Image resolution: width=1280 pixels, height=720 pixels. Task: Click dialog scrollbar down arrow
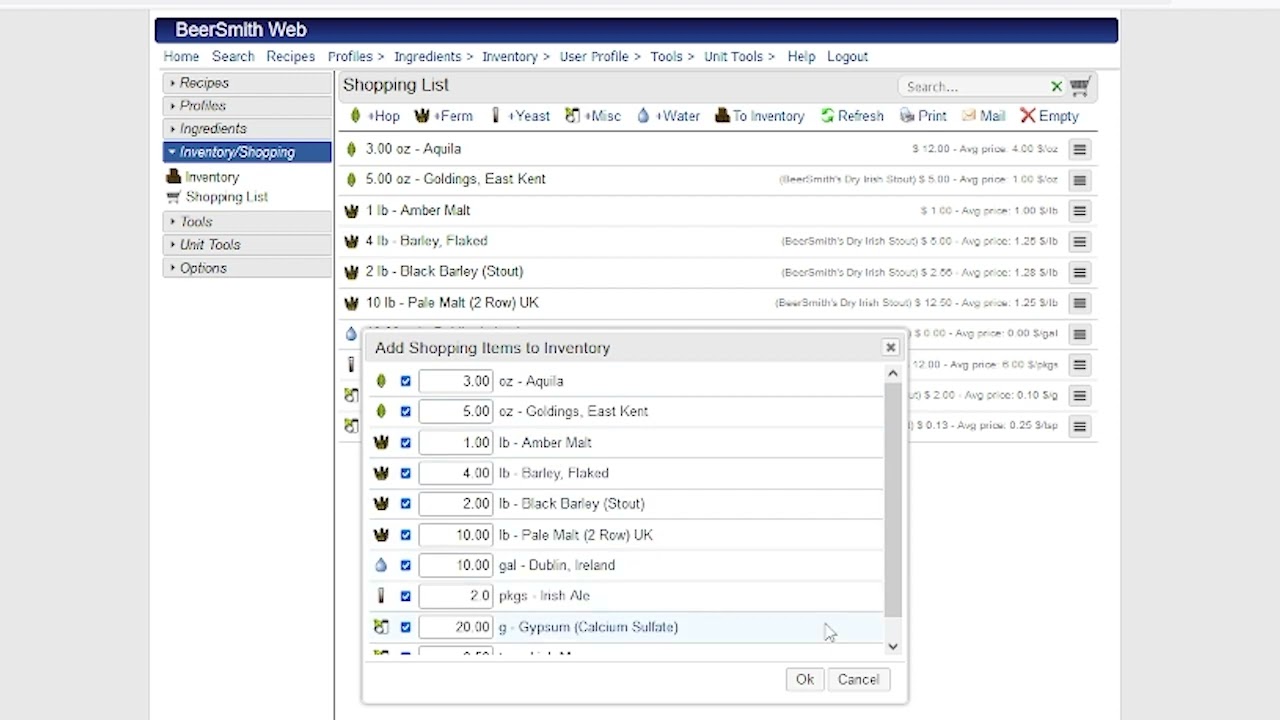click(893, 647)
